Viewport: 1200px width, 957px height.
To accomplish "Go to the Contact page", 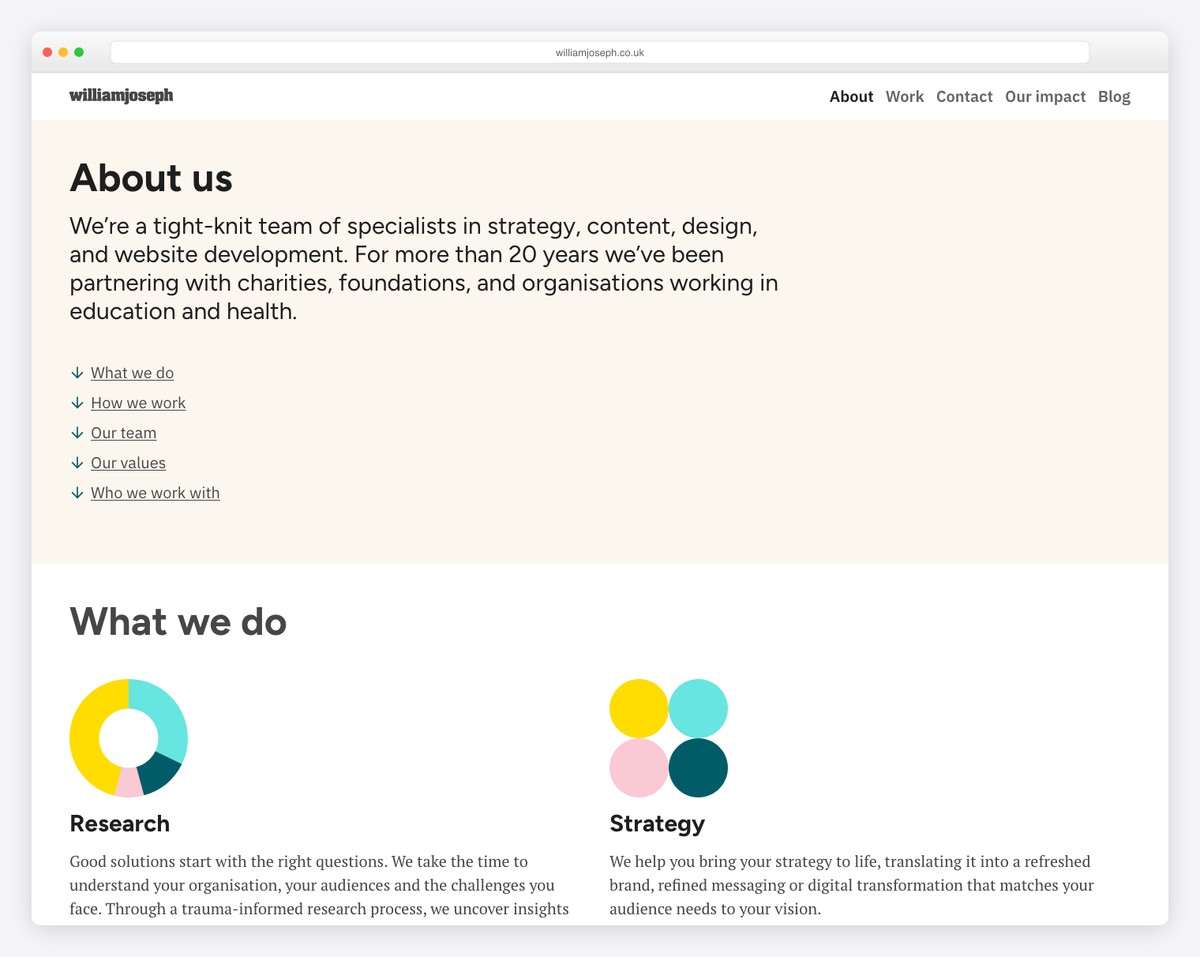I will 964,97.
